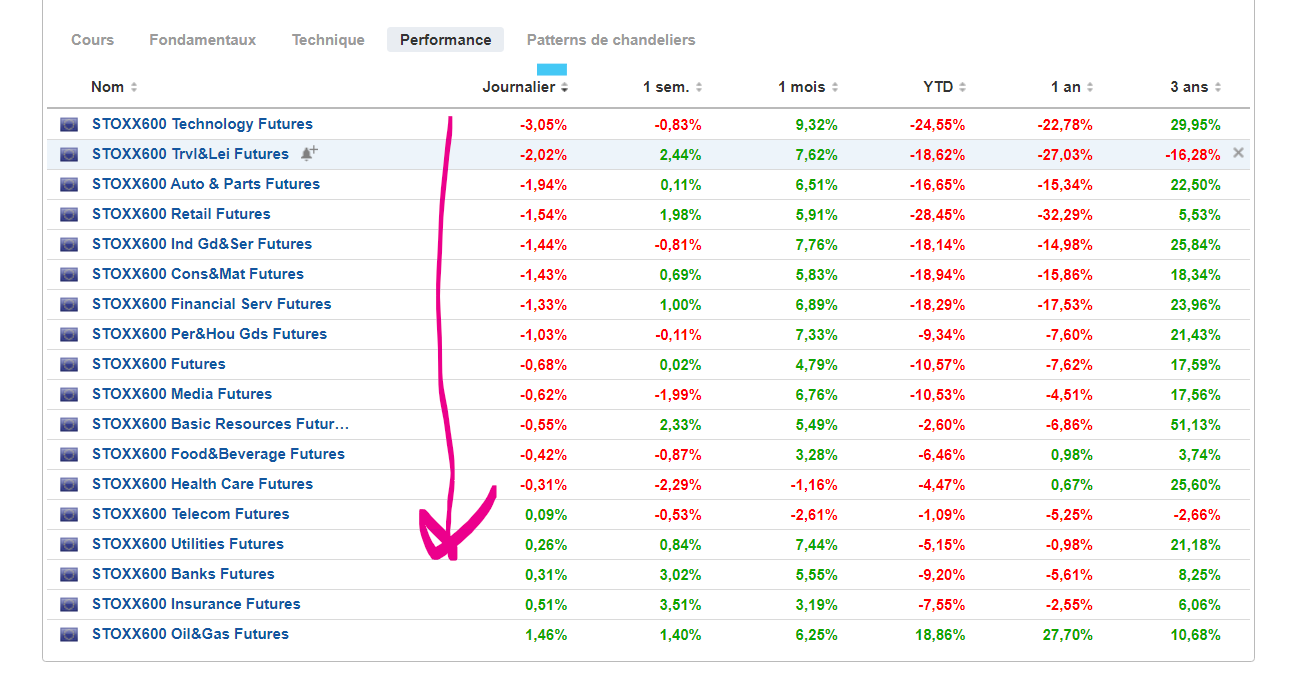1315x687 pixels.
Task: Select the Performance tab
Action: (x=446, y=40)
